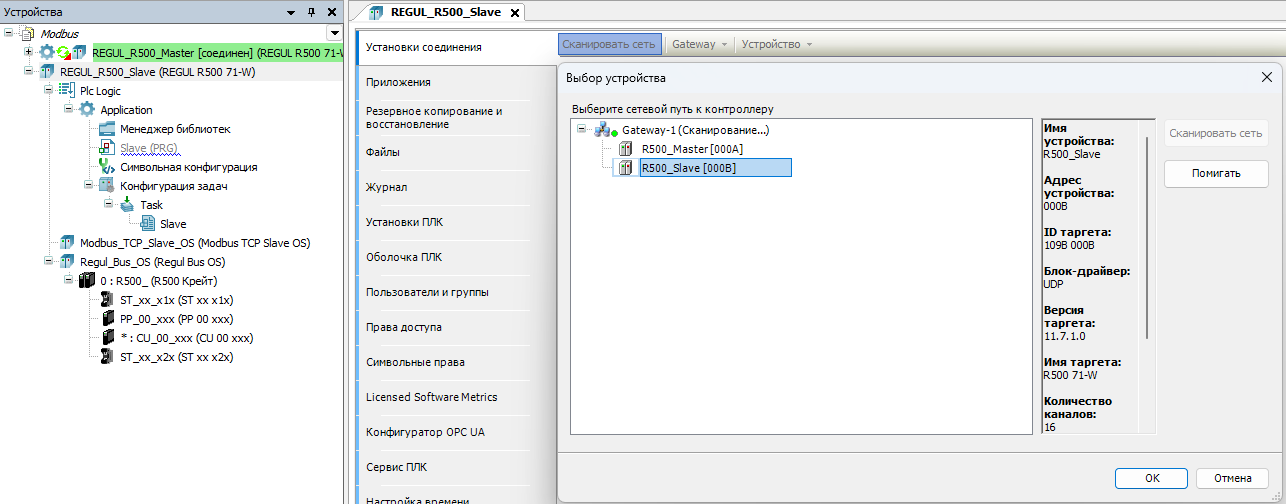
Task: Collapse the Gateway-1 node in dialog
Action: click(581, 129)
